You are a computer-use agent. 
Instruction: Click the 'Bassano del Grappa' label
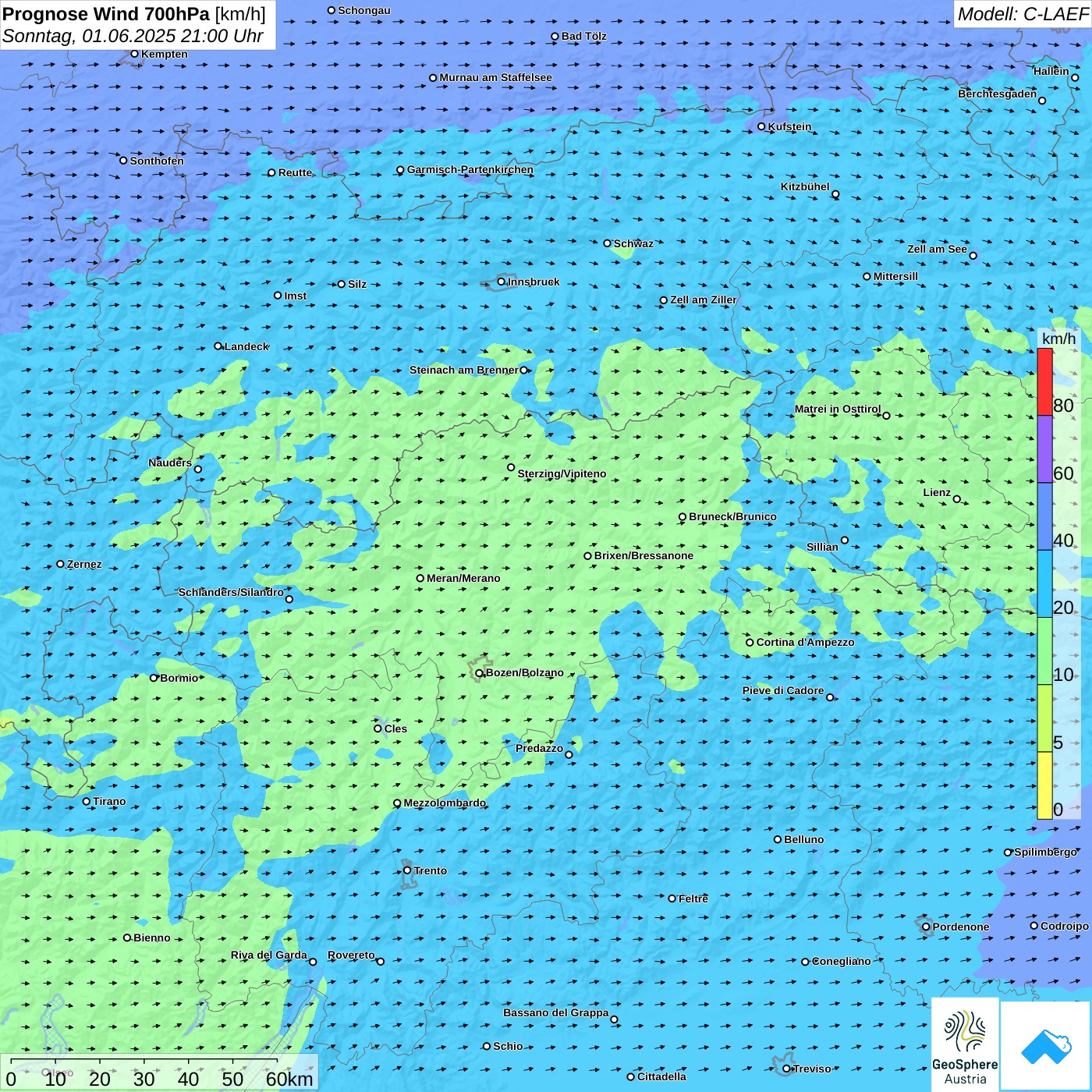[556, 1012]
